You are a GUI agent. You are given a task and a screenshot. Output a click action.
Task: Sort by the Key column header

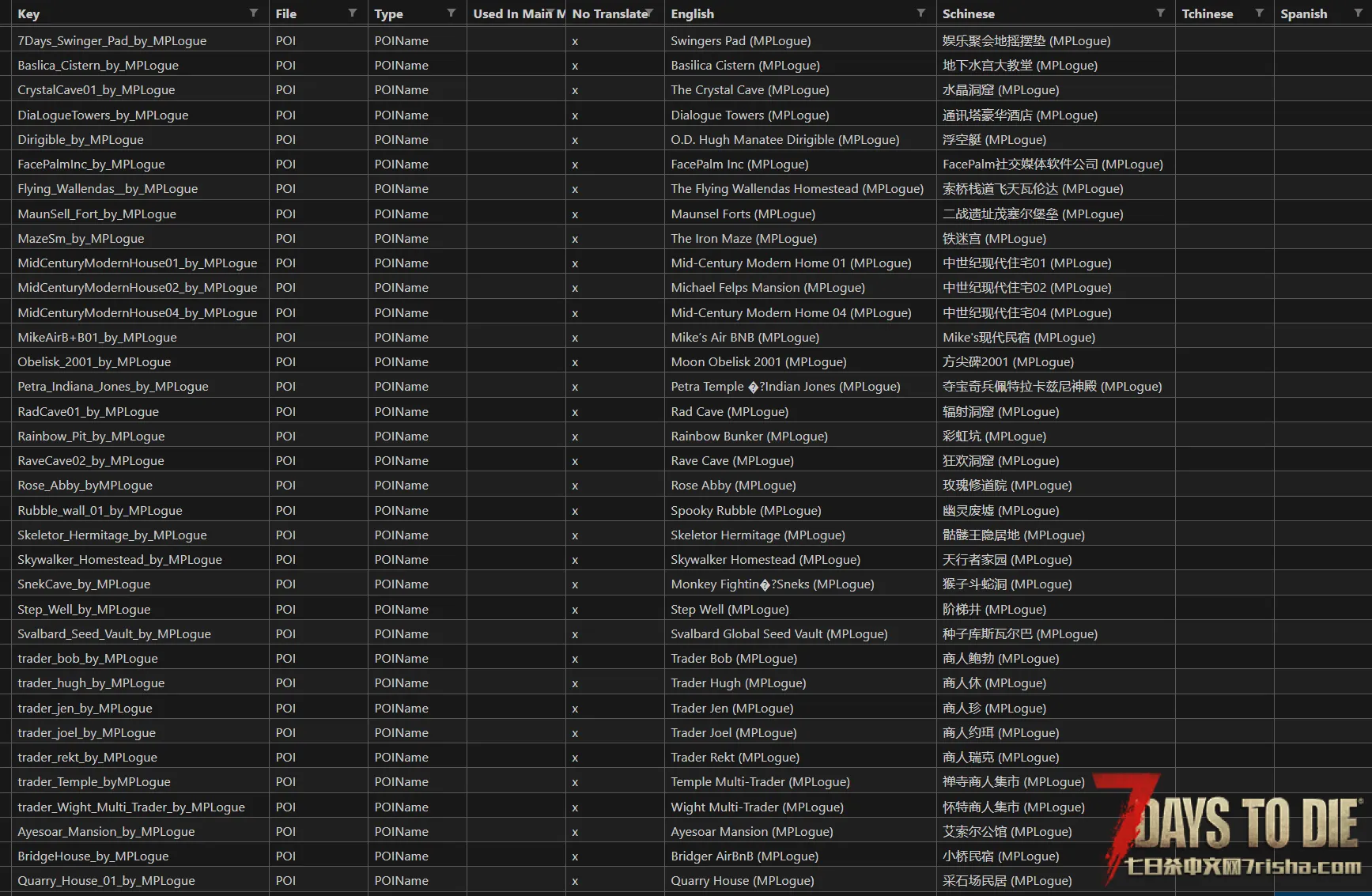click(28, 13)
